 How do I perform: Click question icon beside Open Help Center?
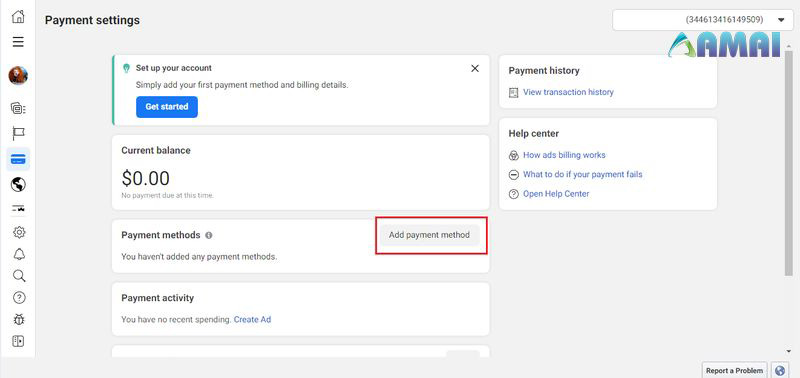tap(514, 194)
